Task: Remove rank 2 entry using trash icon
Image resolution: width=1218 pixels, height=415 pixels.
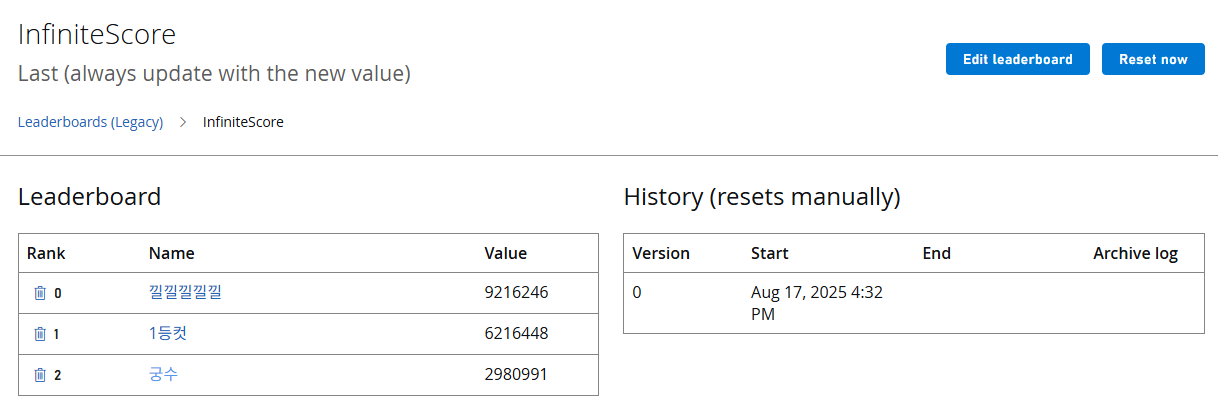Action: point(40,375)
